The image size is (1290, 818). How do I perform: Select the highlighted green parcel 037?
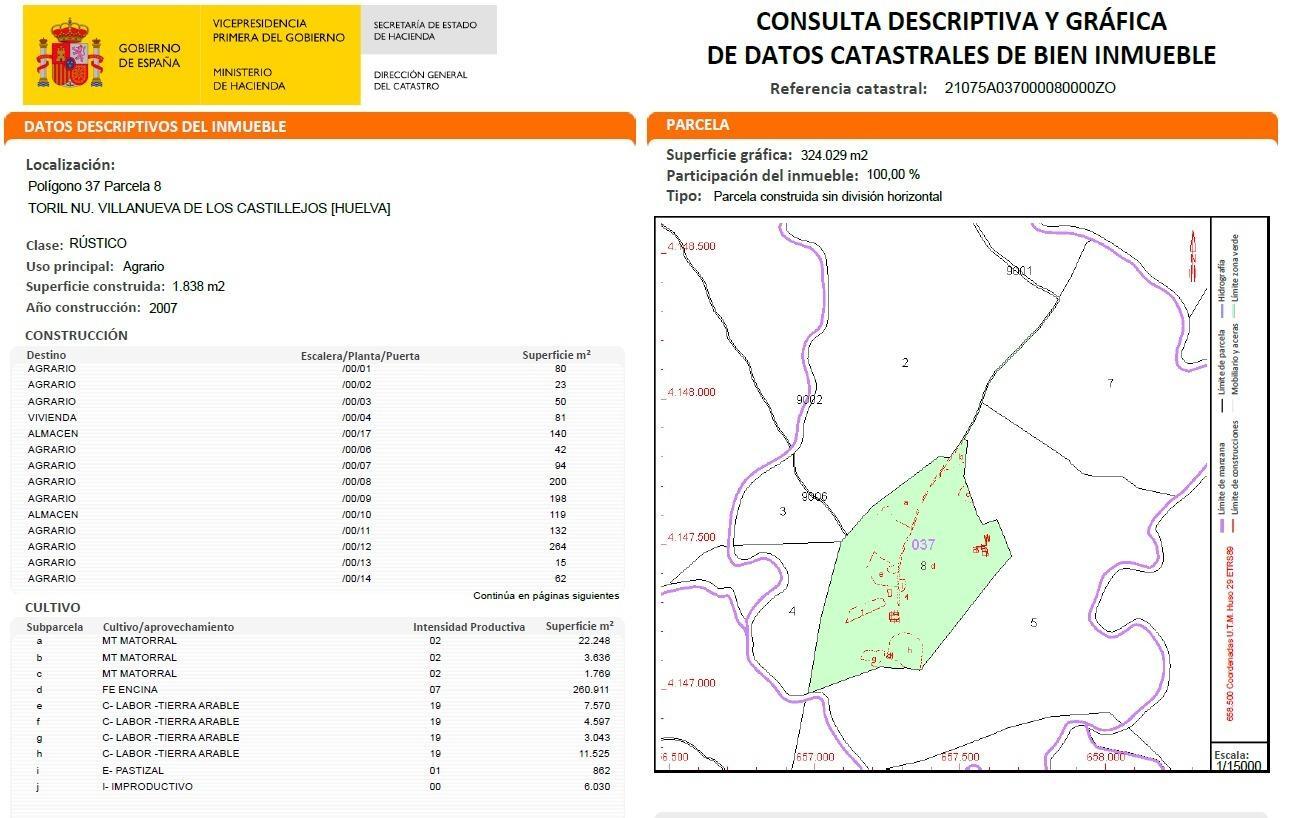(922, 545)
